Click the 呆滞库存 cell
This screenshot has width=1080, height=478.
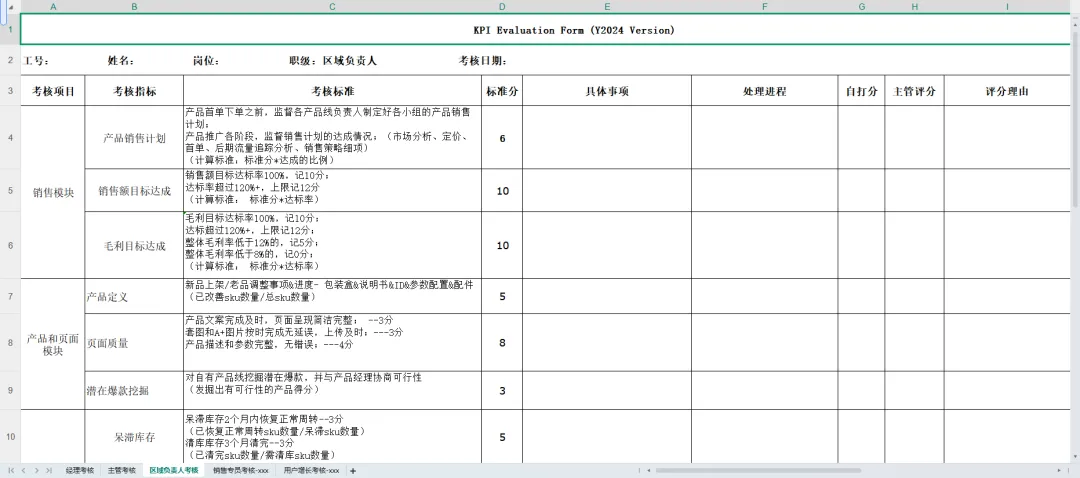[134, 437]
